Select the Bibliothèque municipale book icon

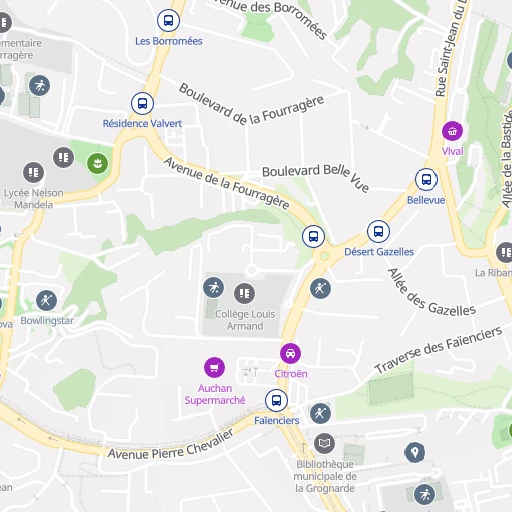click(x=324, y=443)
